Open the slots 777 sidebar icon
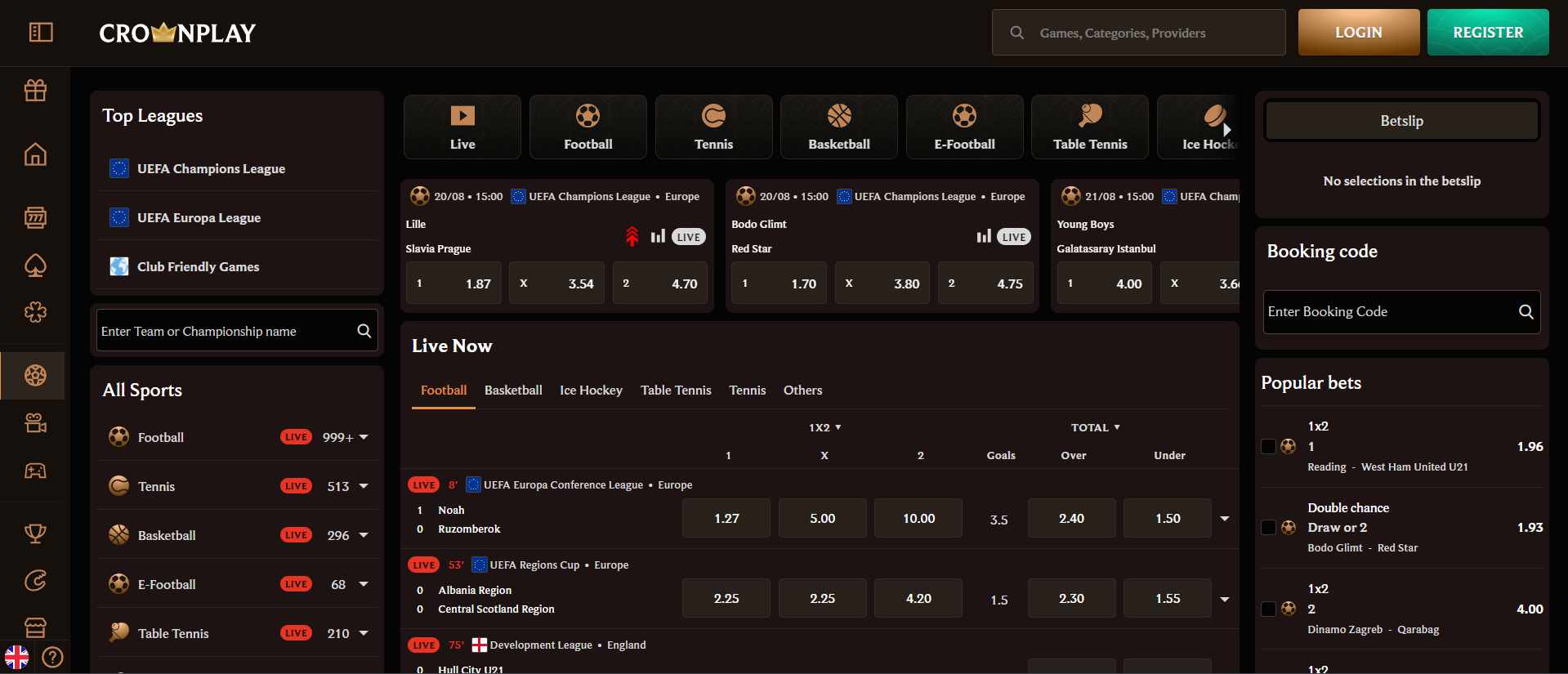 point(35,217)
